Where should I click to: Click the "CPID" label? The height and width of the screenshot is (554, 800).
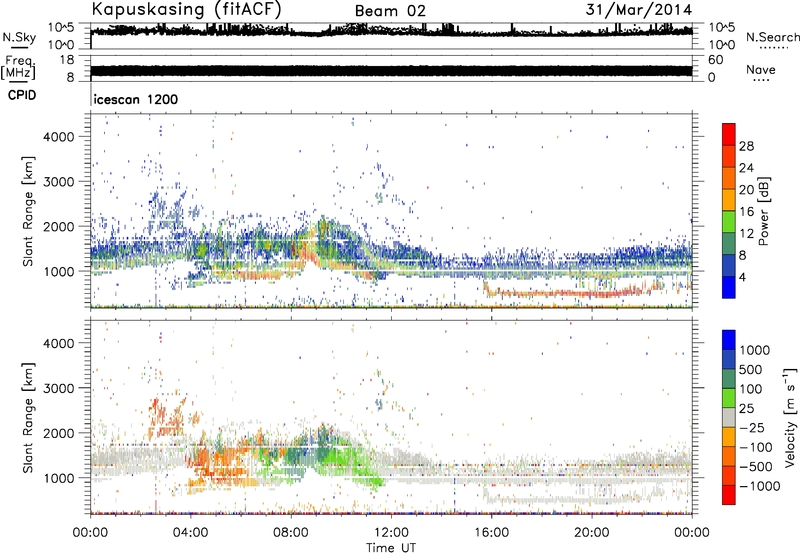click(x=22, y=95)
